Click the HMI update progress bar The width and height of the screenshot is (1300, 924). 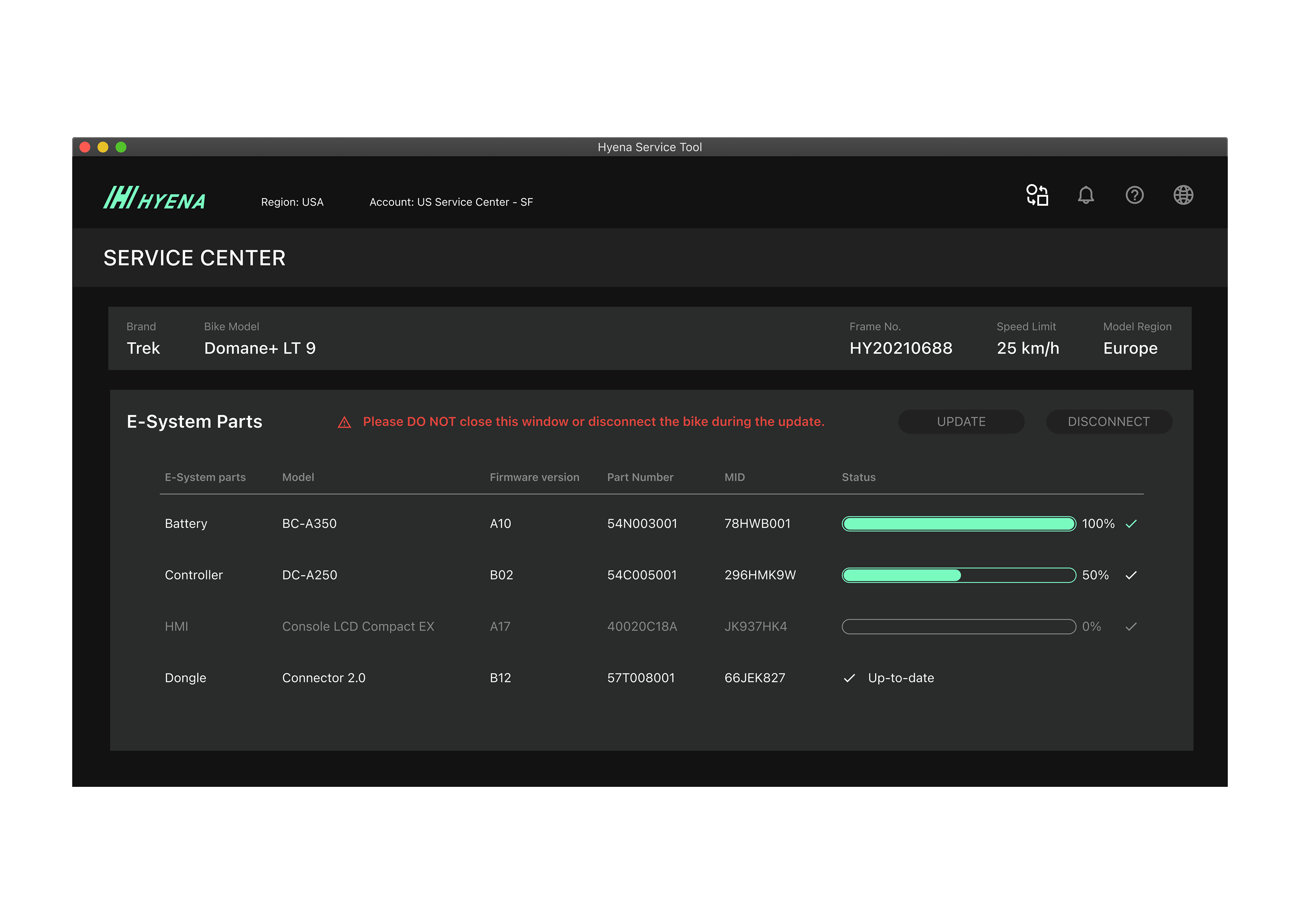[x=958, y=626]
